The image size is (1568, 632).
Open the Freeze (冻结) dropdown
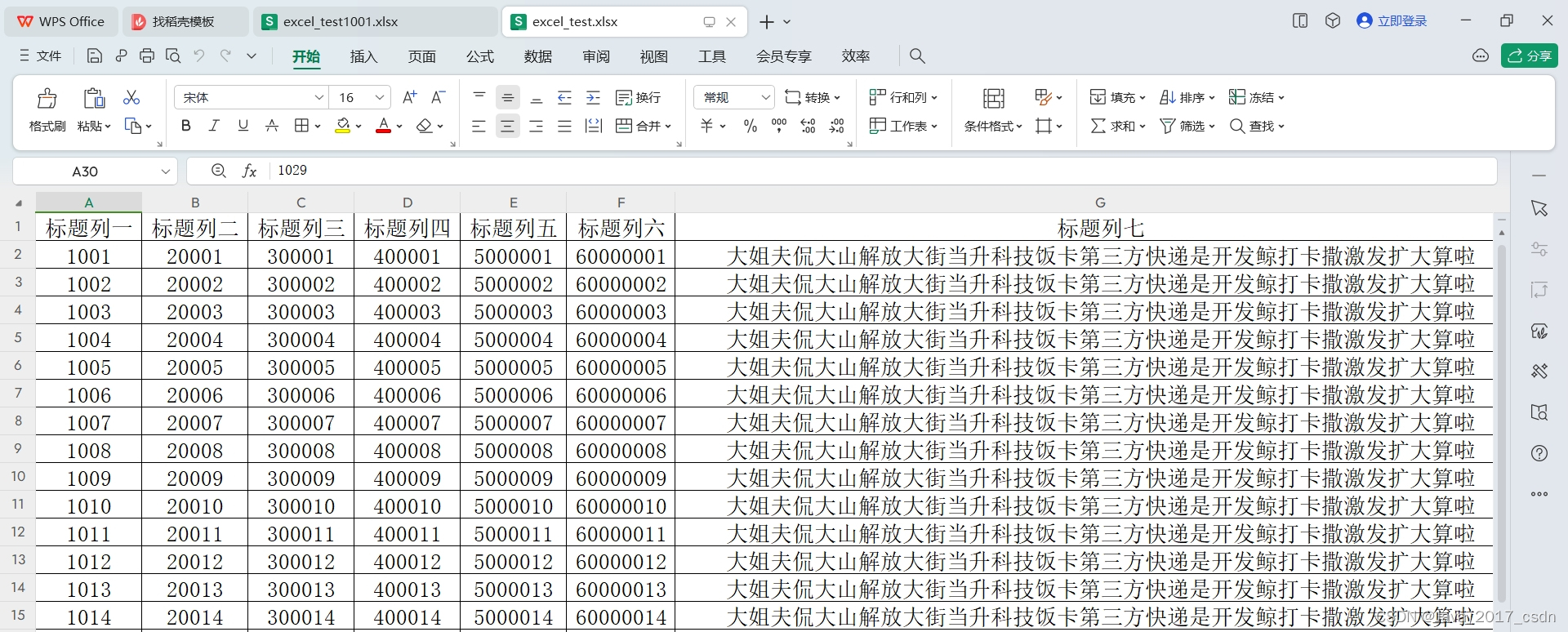click(1257, 97)
